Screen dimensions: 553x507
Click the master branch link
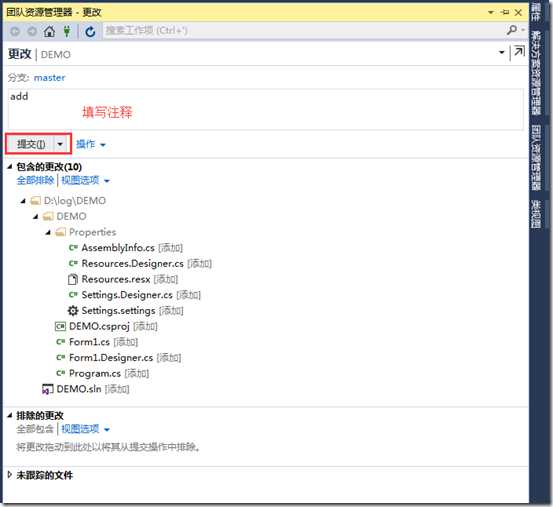coord(49,78)
